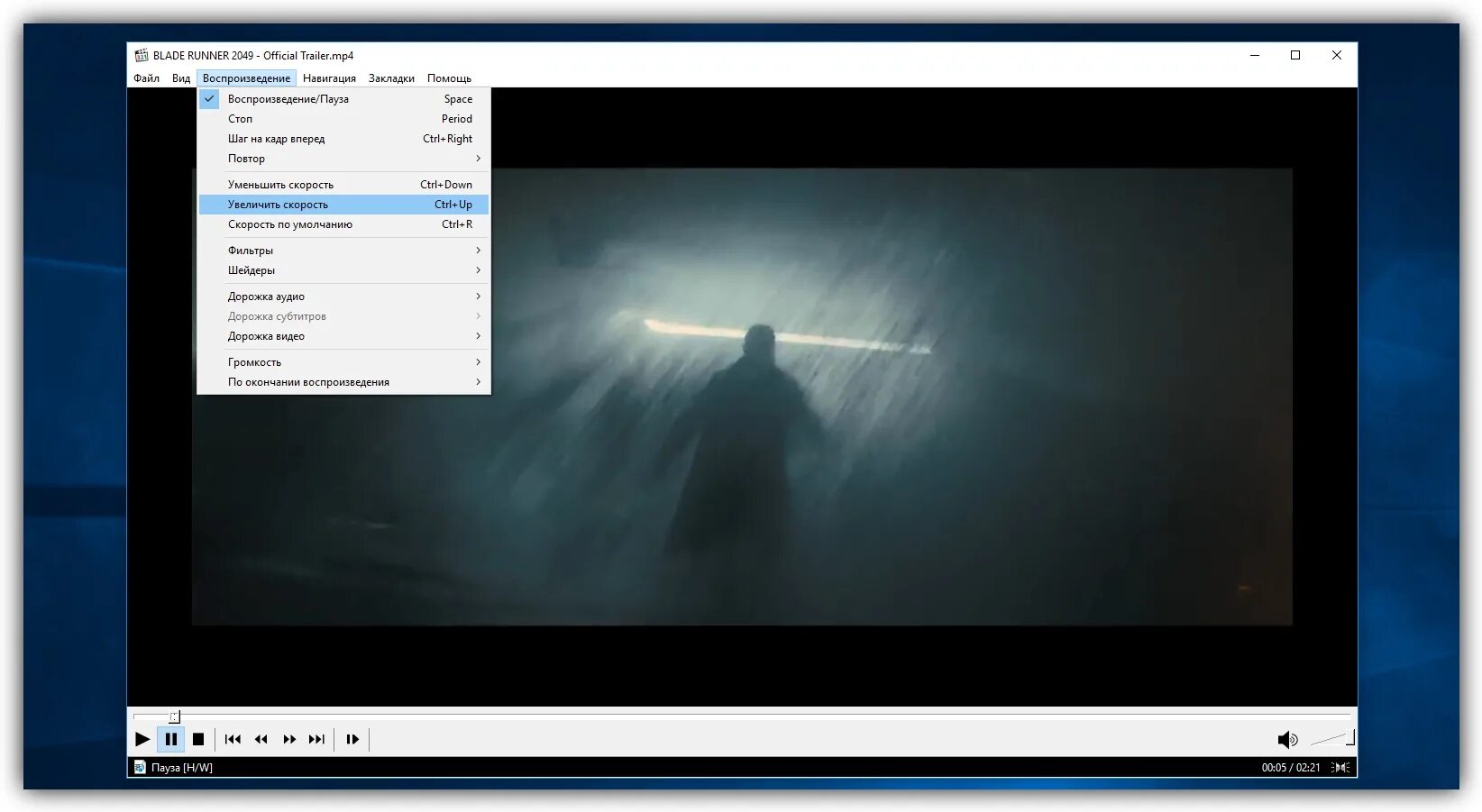Screen dimensions: 1482x812
Task: Click the fast-forward (increase speed) button
Action: click(289, 739)
